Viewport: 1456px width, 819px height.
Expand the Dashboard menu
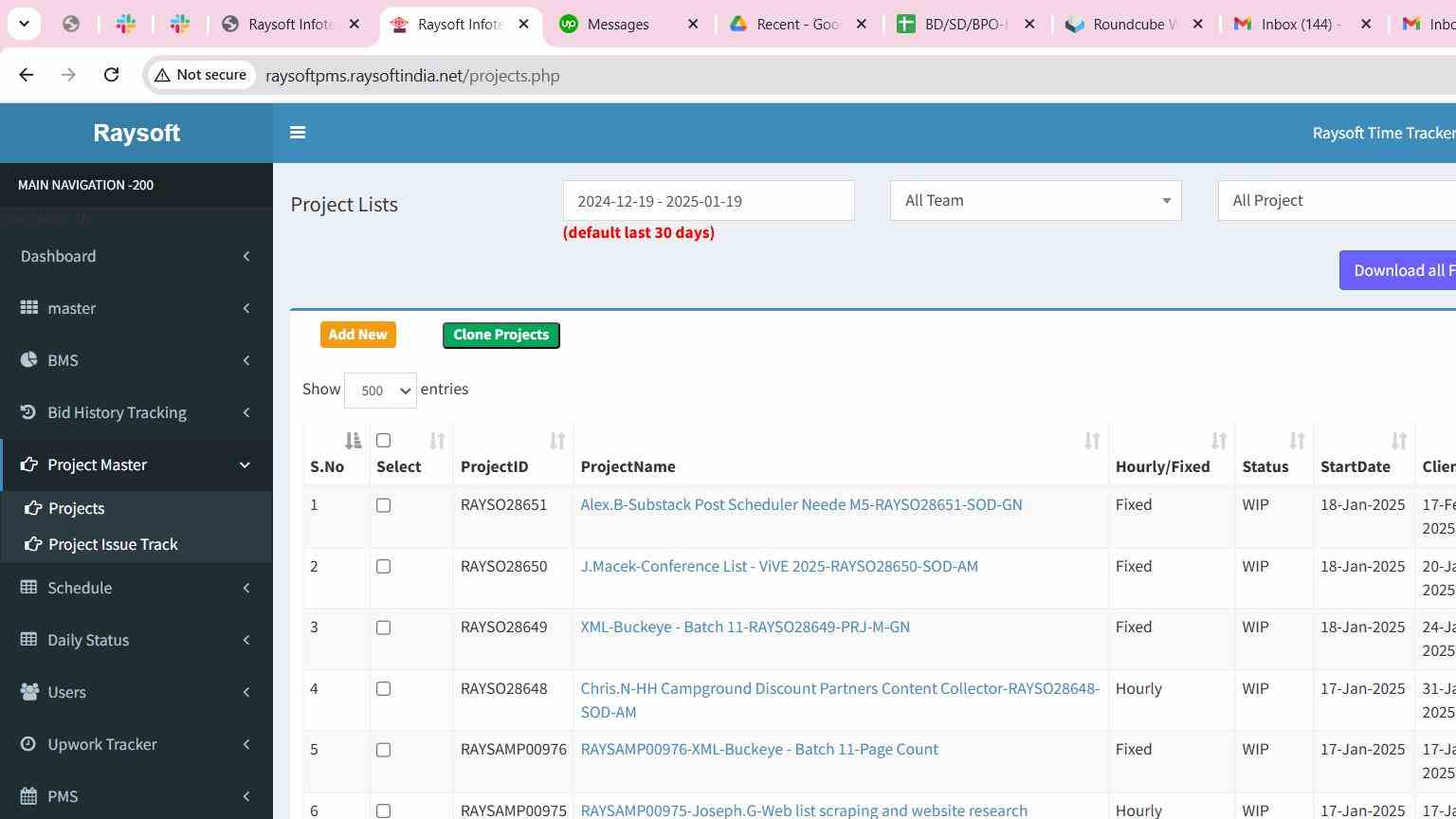click(x=136, y=256)
